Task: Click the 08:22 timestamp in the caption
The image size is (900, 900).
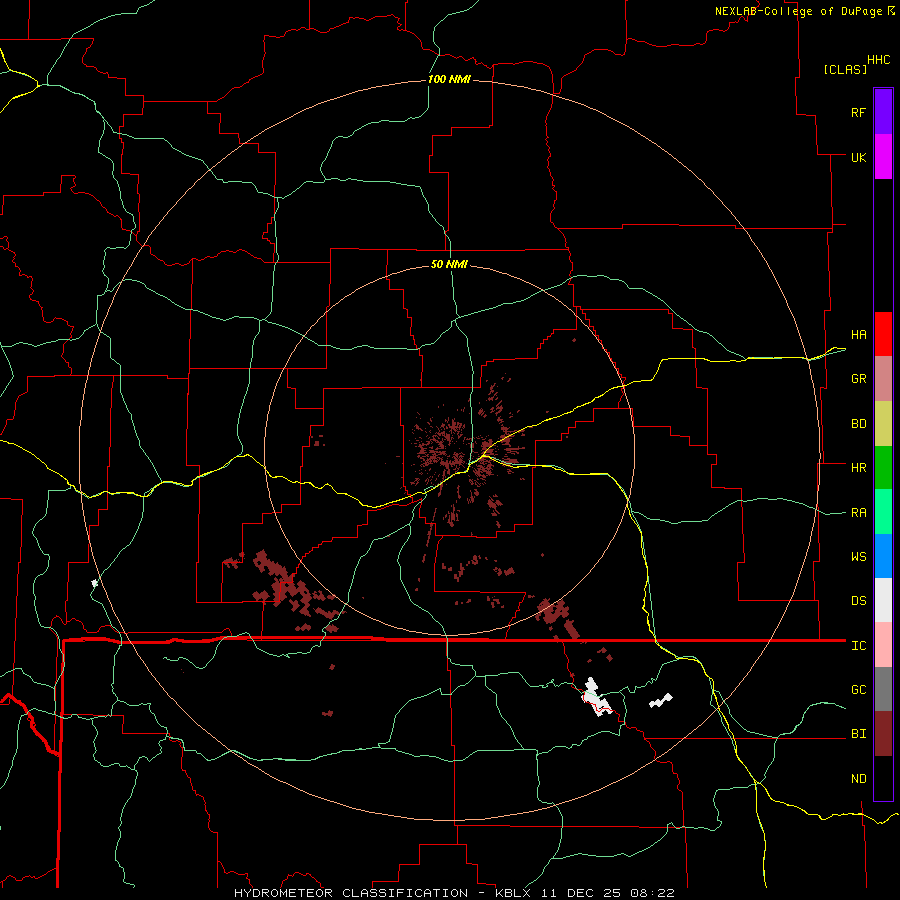Action: point(652,893)
